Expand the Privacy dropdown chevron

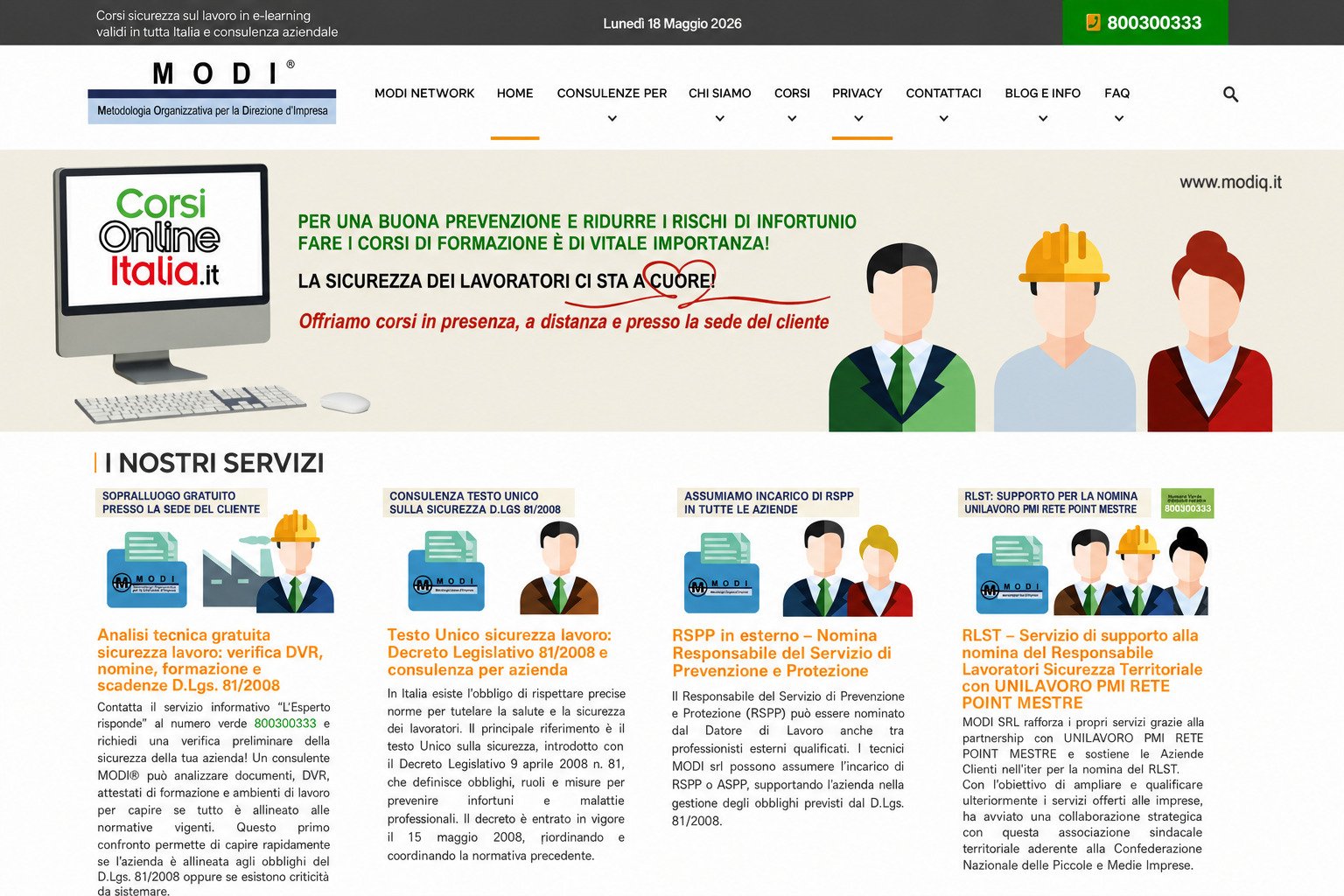point(858,119)
